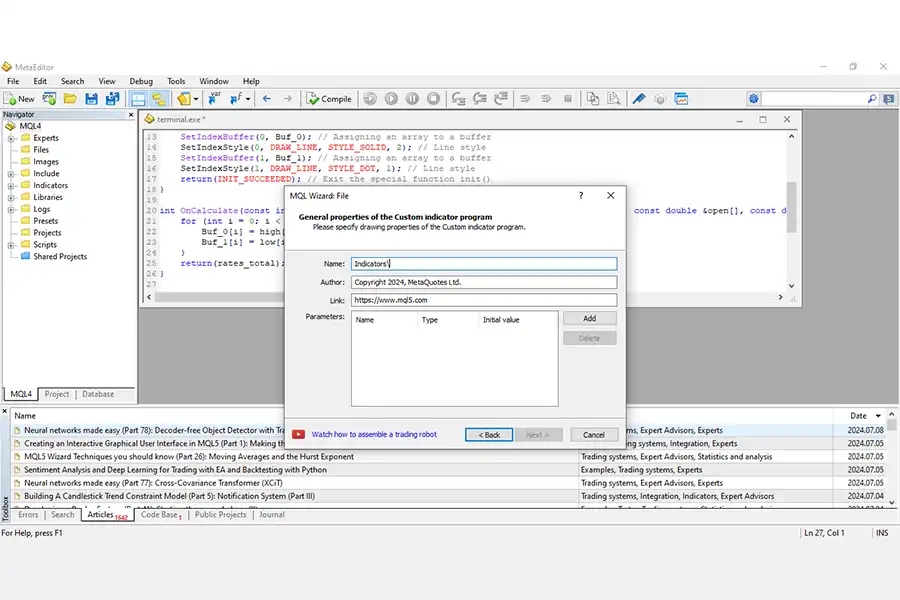Click the Link field in MQL Wizard

coord(484,300)
